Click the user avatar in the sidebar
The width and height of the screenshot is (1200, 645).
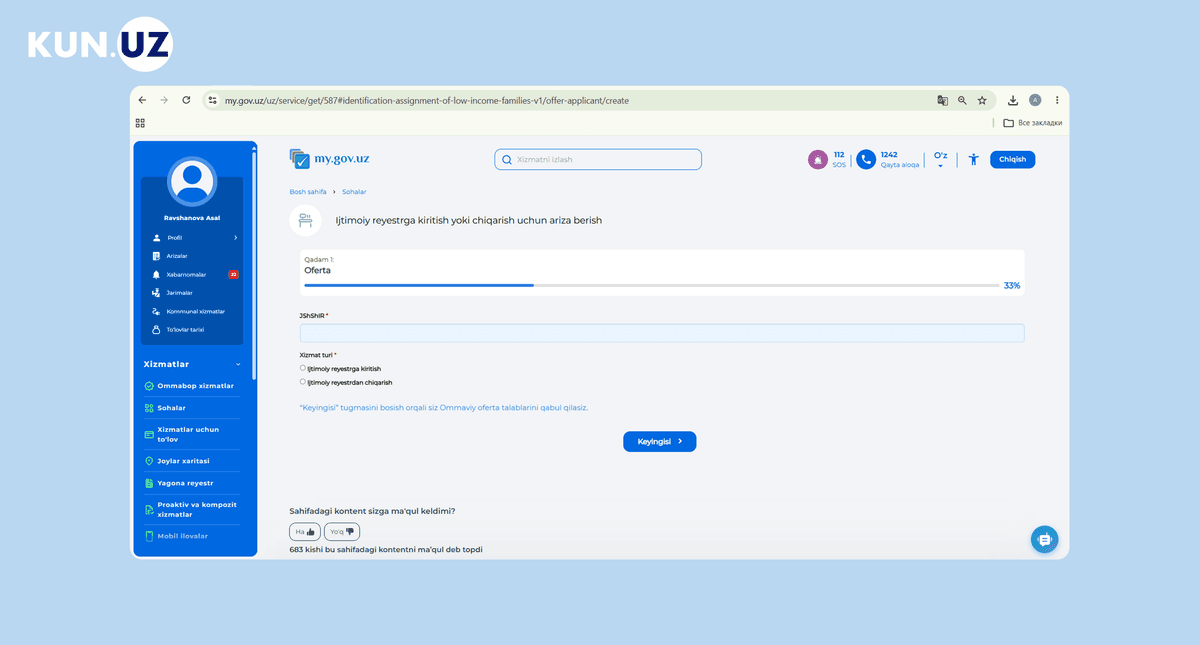tap(191, 181)
